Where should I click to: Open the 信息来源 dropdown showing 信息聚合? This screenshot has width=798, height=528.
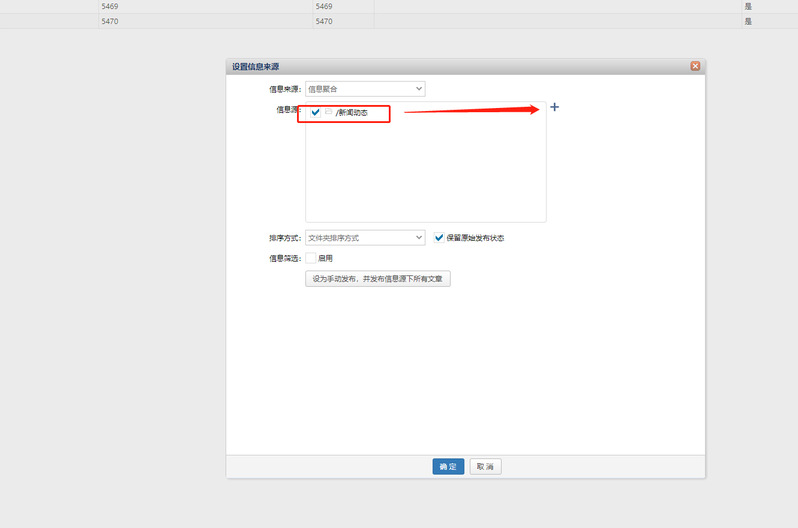364,89
